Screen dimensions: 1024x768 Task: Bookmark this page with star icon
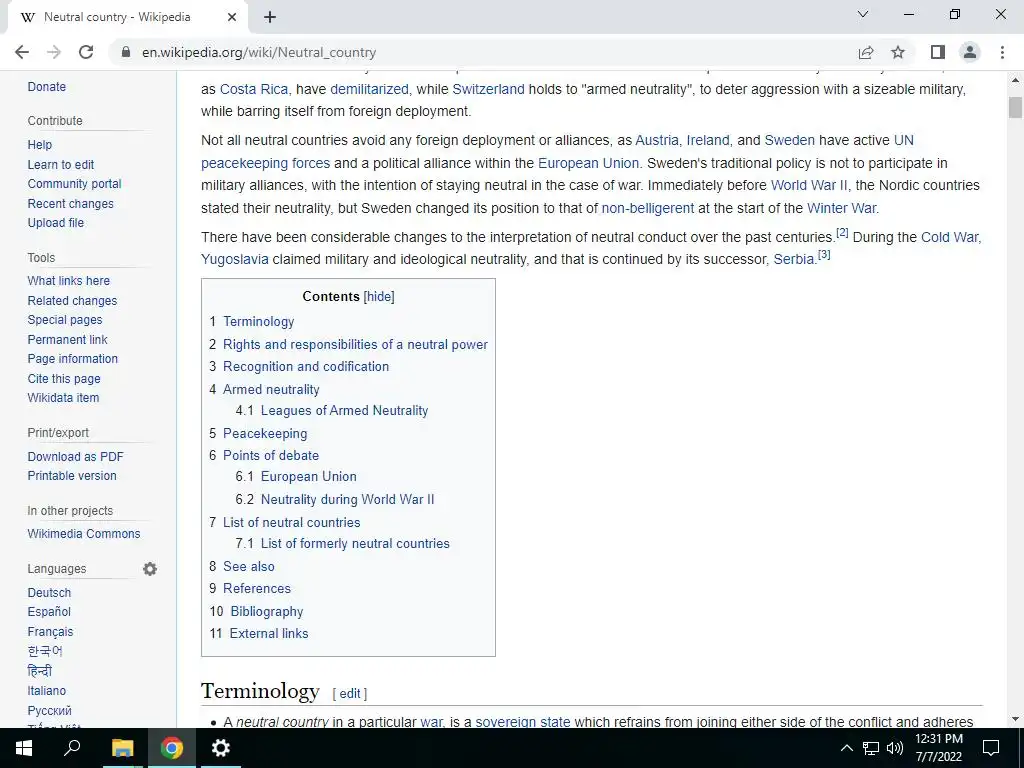tap(898, 52)
